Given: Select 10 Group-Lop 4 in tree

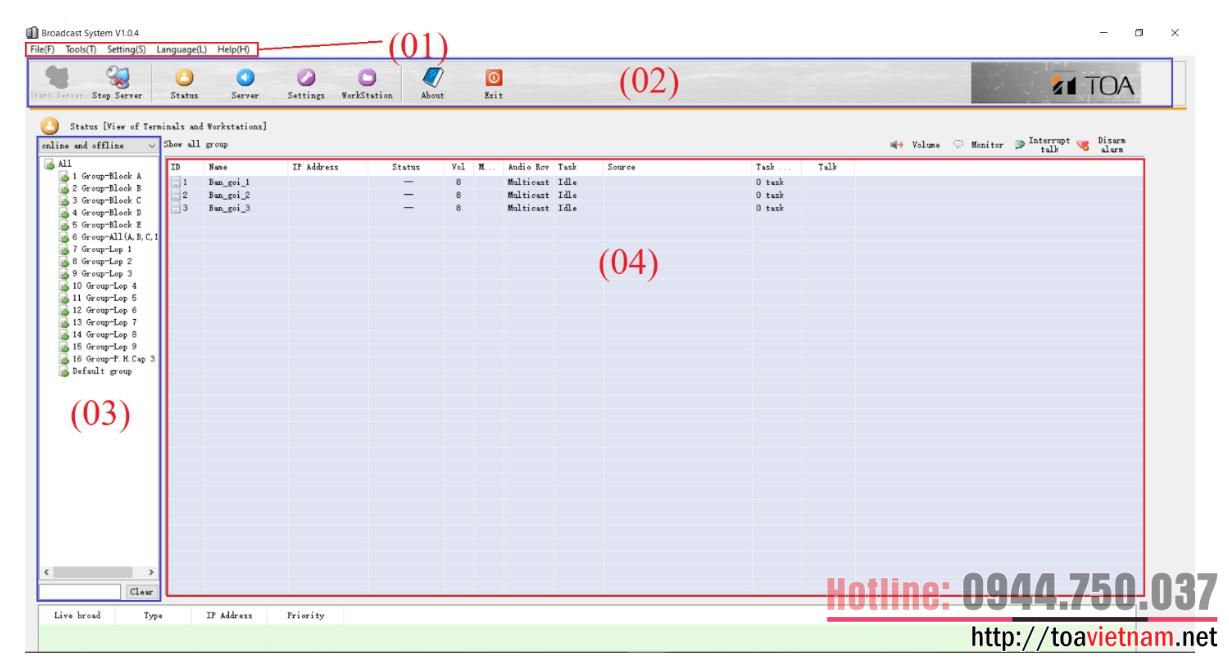Looking at the screenshot, I should click(x=104, y=285).
